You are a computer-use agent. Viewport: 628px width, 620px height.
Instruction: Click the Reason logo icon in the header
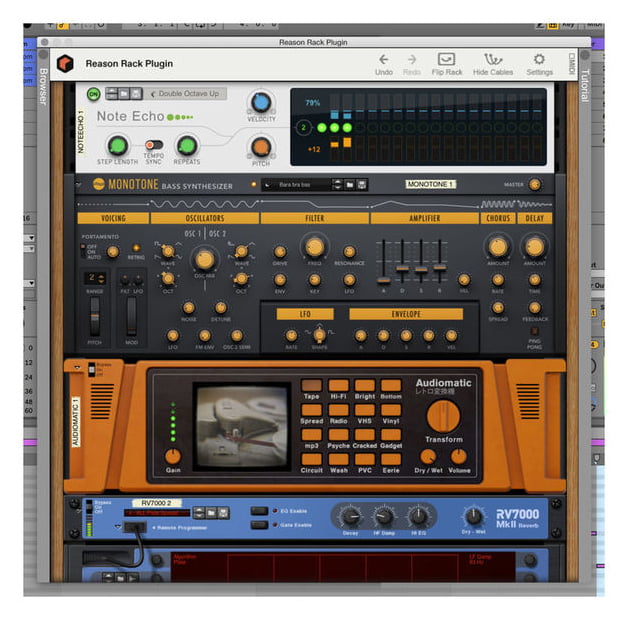point(65,63)
